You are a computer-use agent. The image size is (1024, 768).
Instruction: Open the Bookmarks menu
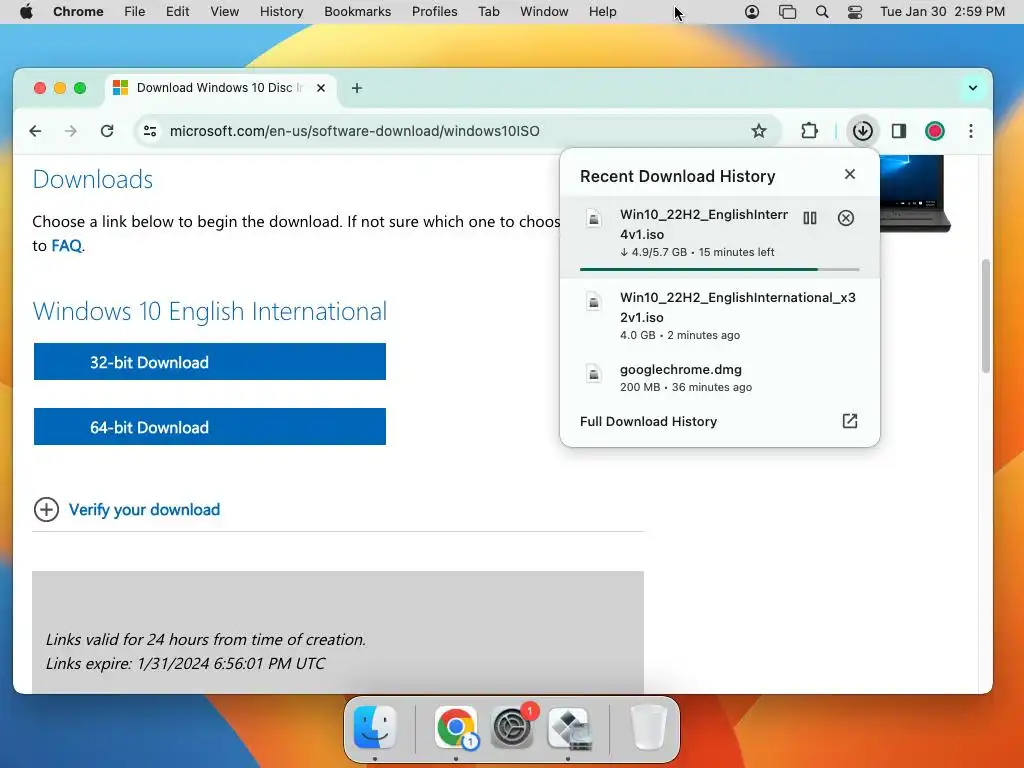coord(357,12)
